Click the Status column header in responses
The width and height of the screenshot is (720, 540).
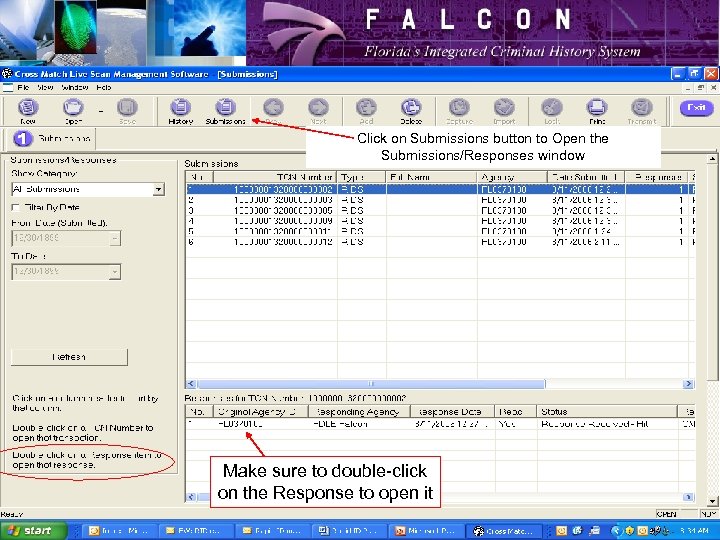point(607,412)
